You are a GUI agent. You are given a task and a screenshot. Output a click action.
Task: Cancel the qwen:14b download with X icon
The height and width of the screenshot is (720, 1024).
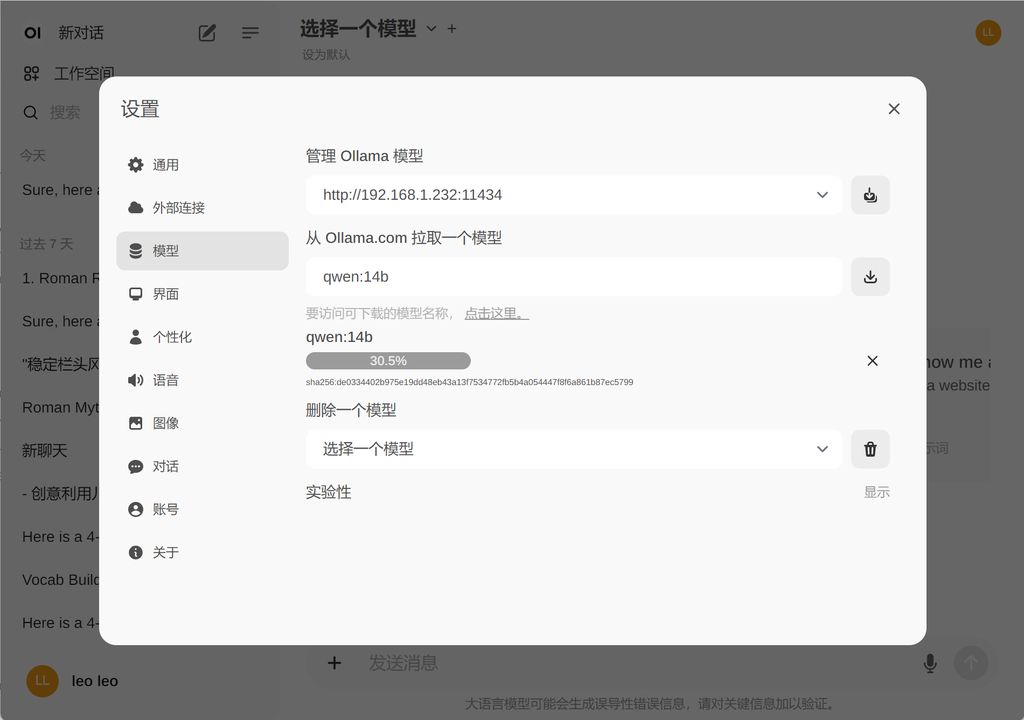tap(872, 361)
